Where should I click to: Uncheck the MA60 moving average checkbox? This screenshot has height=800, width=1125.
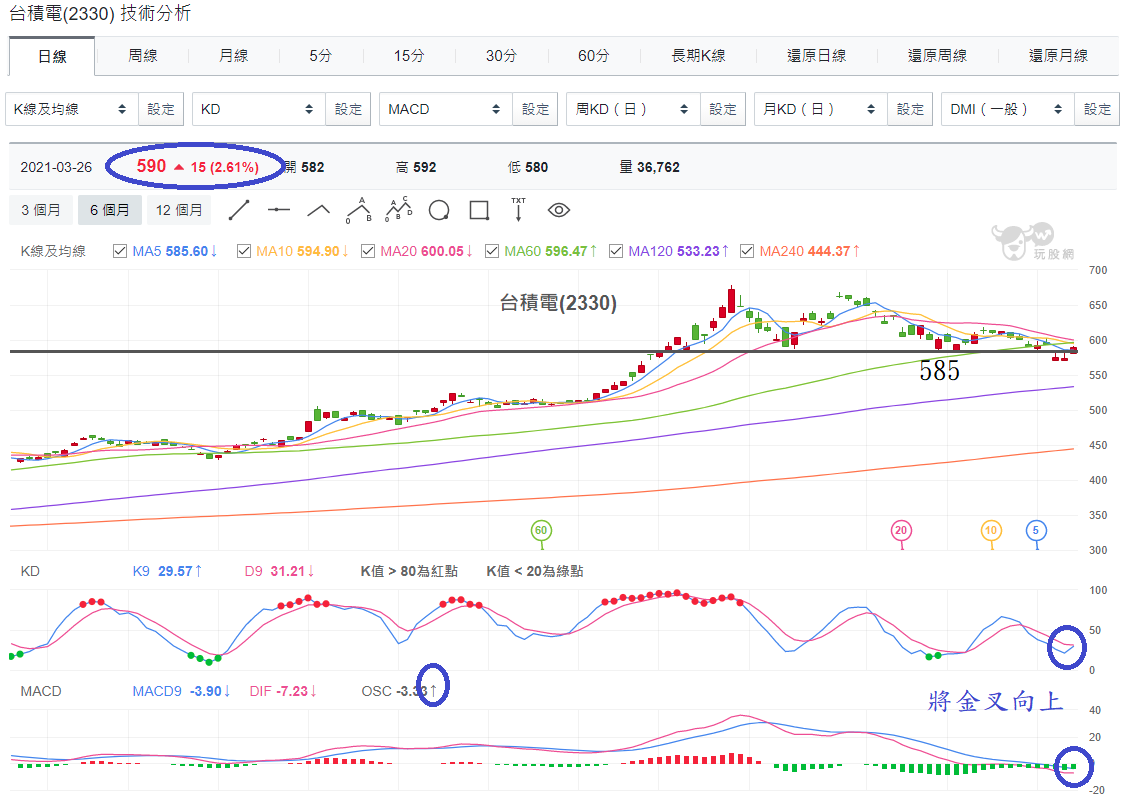point(491,251)
